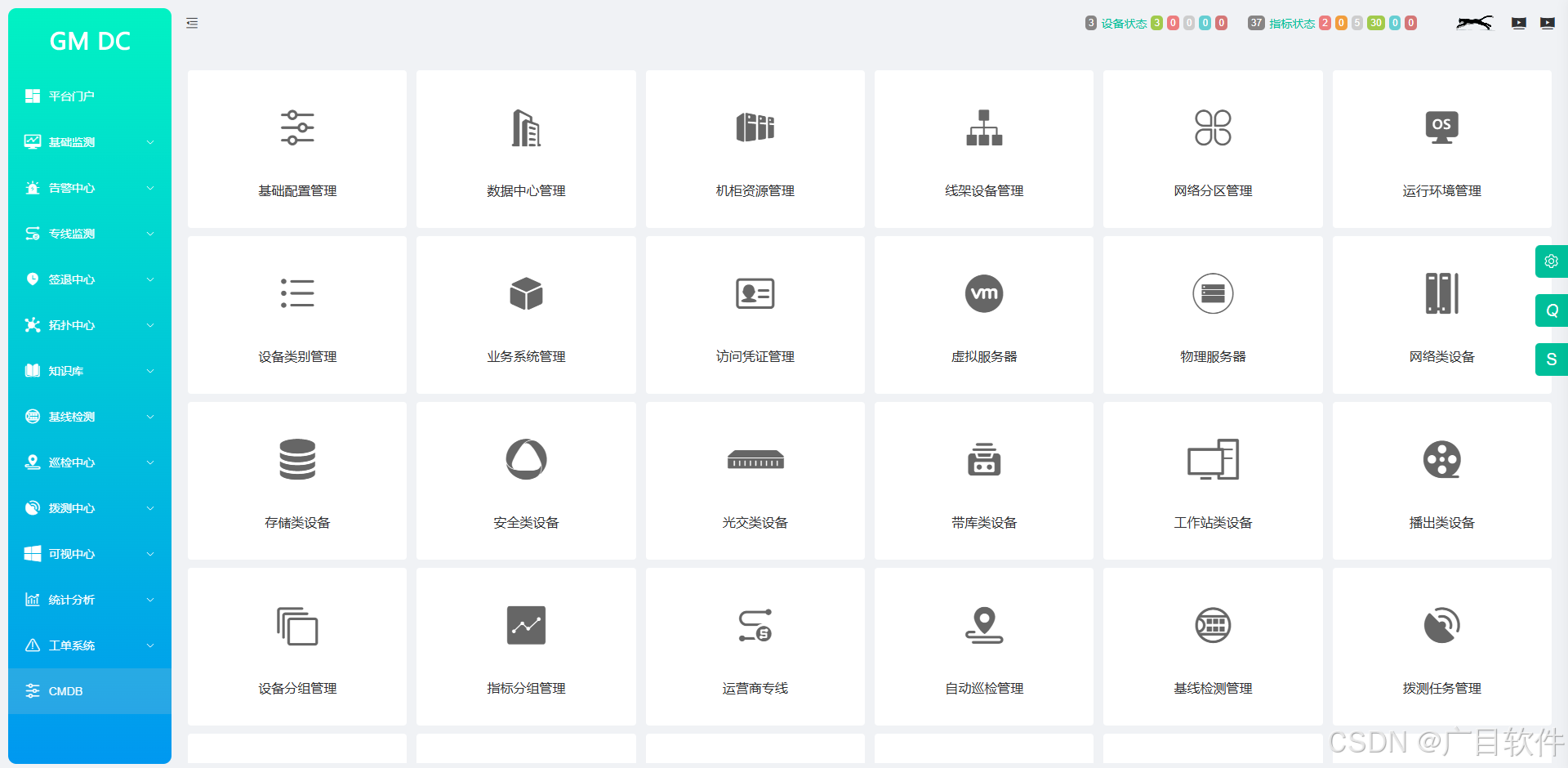Image resolution: width=1568 pixels, height=768 pixels.
Task: Click the teal S side button
Action: [x=1552, y=359]
